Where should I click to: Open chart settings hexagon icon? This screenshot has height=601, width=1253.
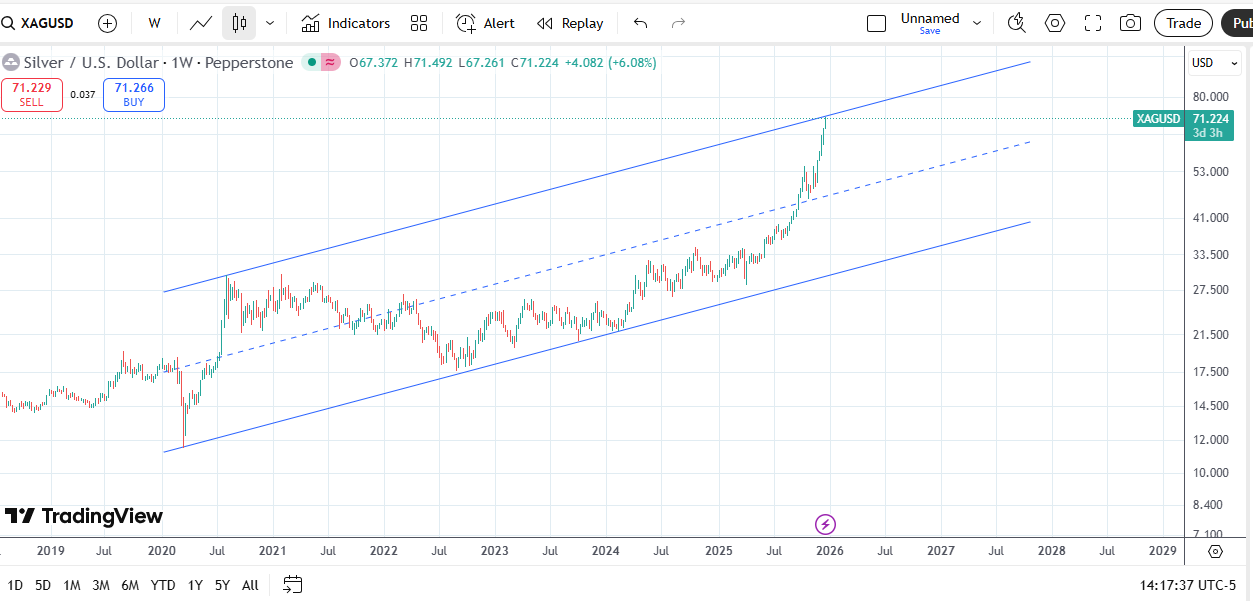[x=1054, y=23]
